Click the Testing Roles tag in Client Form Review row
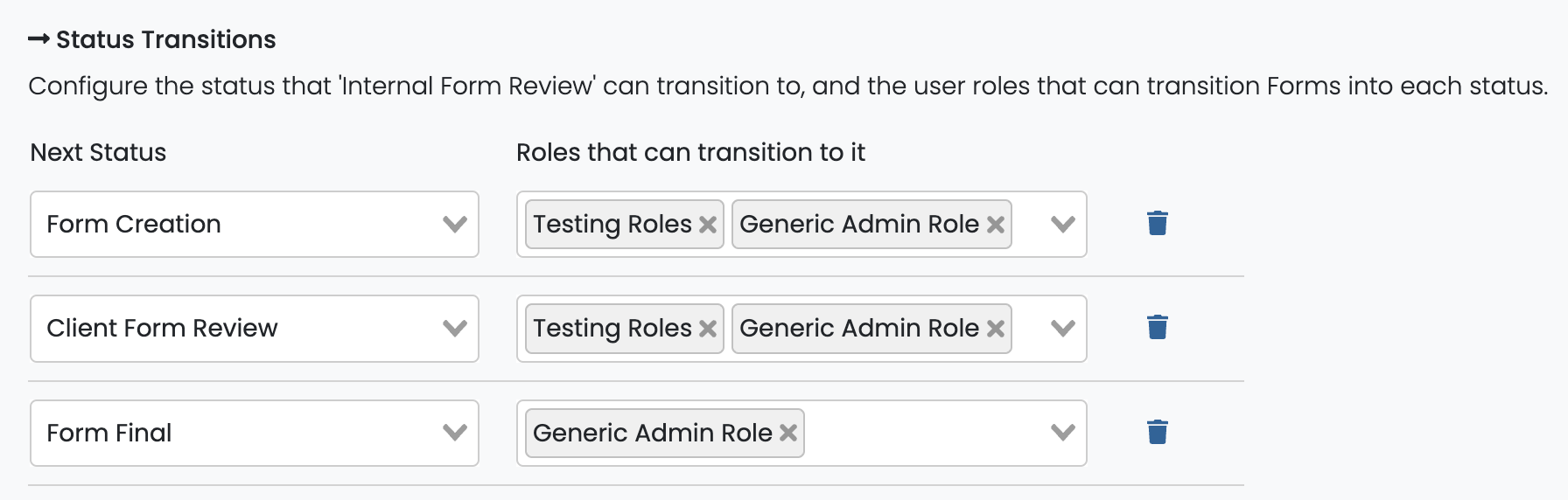The width and height of the screenshot is (1568, 500). pyautogui.click(x=612, y=329)
